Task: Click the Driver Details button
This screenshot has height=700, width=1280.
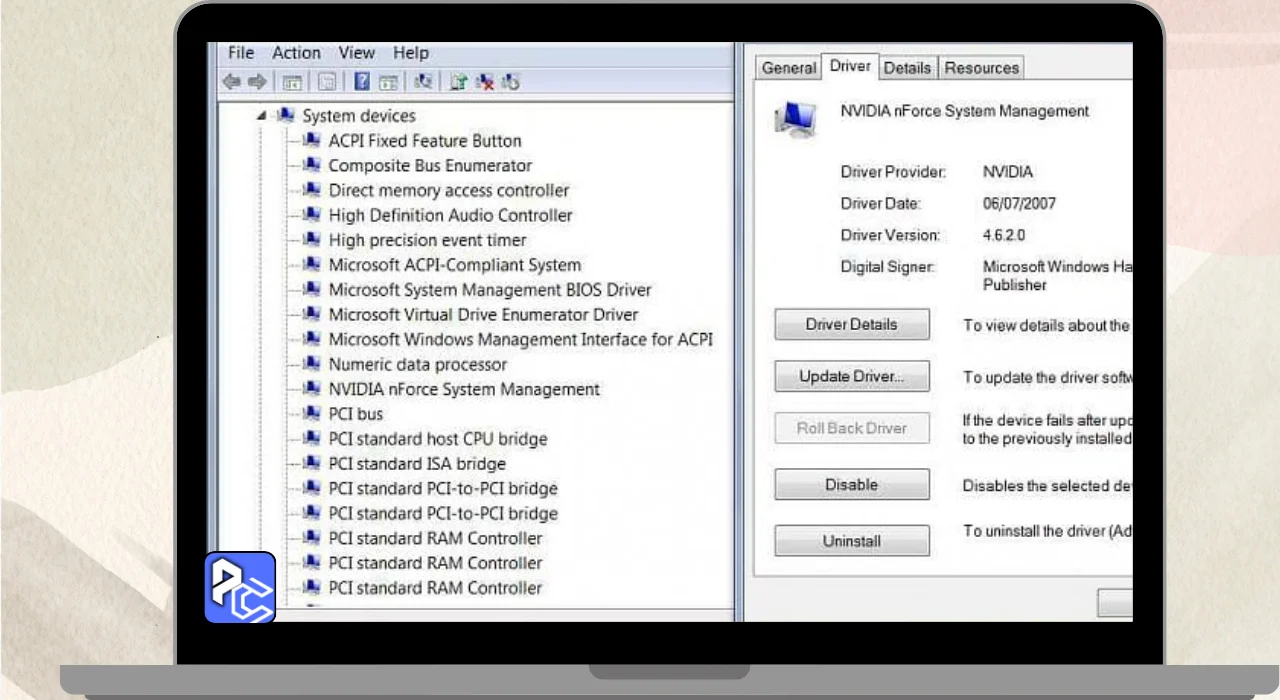Action: point(851,325)
